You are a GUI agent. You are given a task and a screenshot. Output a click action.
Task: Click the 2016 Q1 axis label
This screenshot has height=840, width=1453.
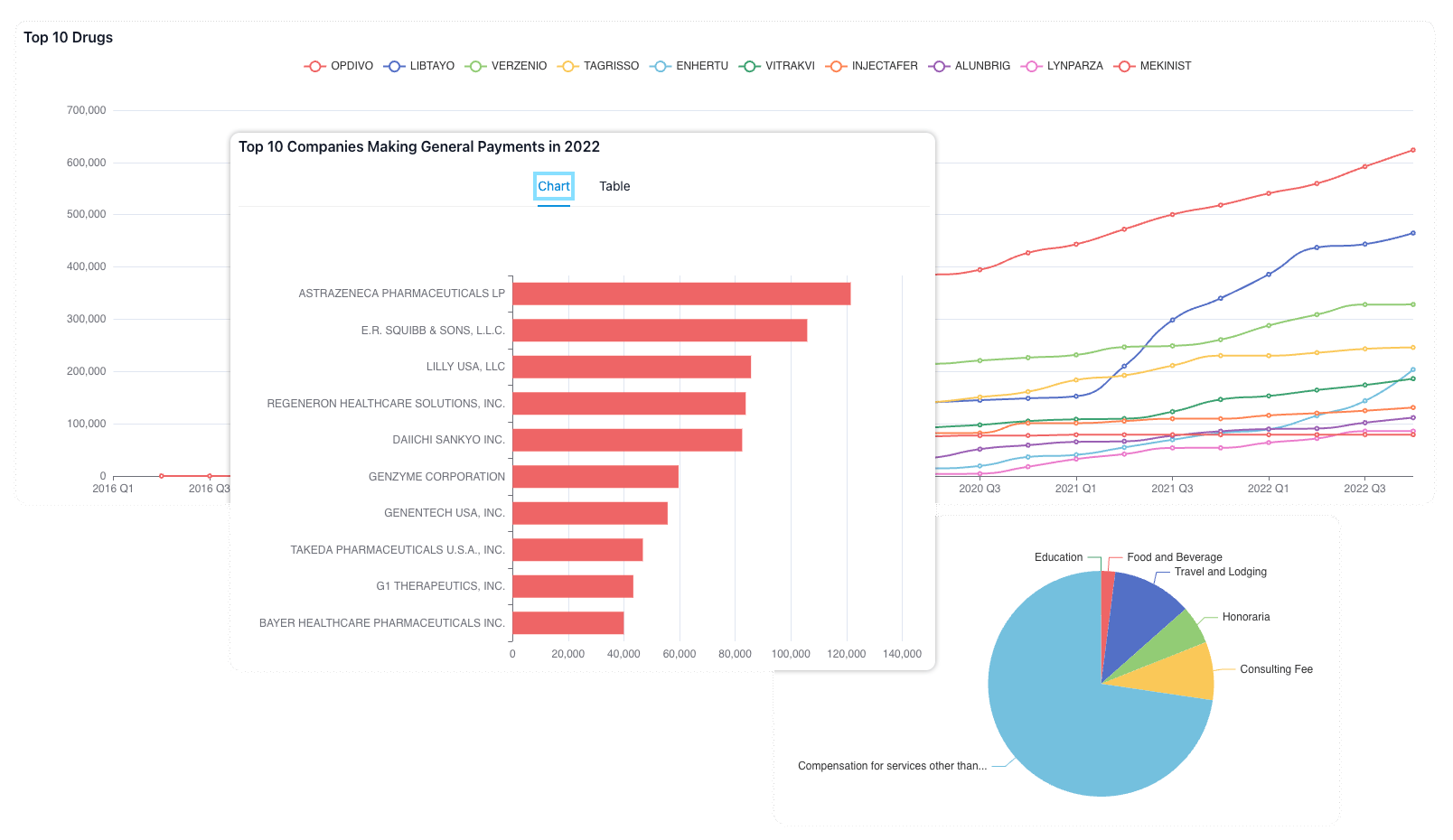click(x=113, y=489)
